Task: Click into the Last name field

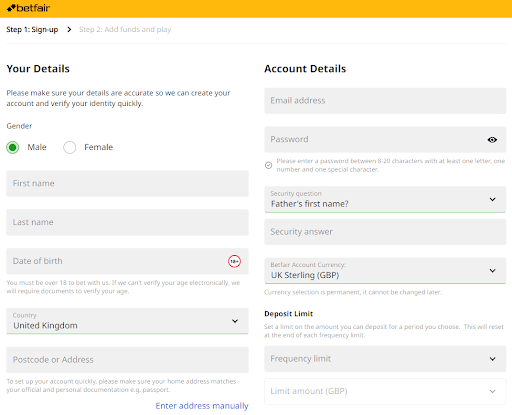Action: click(127, 222)
